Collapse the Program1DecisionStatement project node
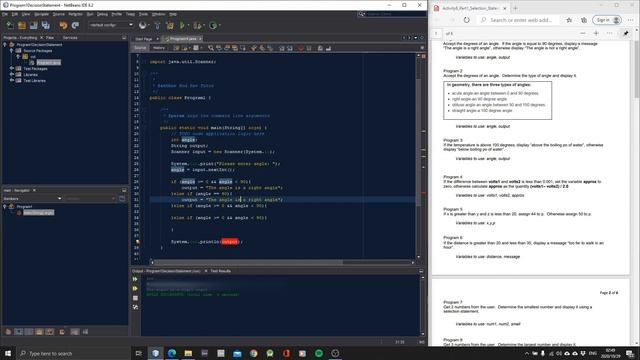The image size is (640, 360). pos(5,44)
